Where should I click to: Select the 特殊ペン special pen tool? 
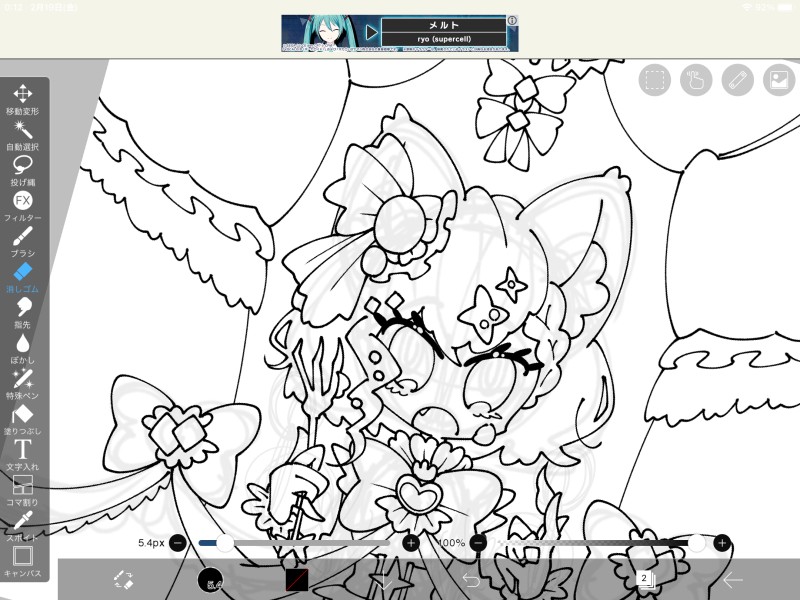tap(22, 384)
